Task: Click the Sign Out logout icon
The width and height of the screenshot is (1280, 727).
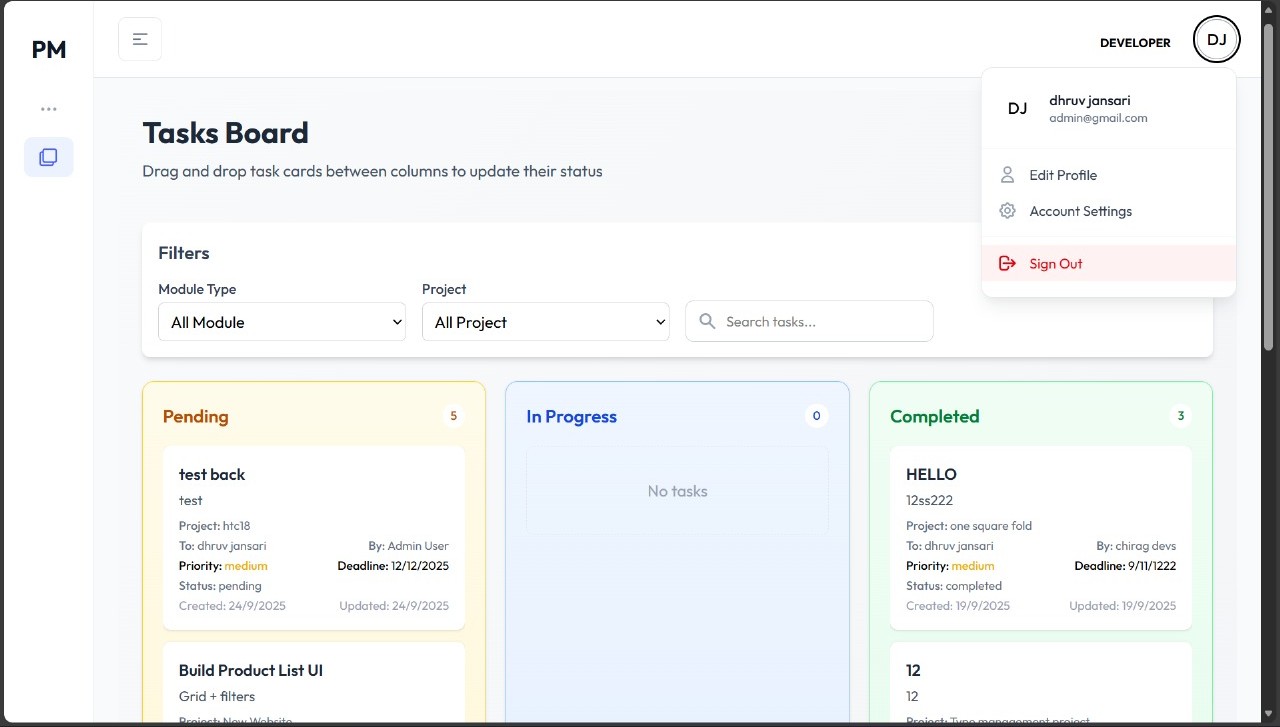Action: (x=1007, y=263)
